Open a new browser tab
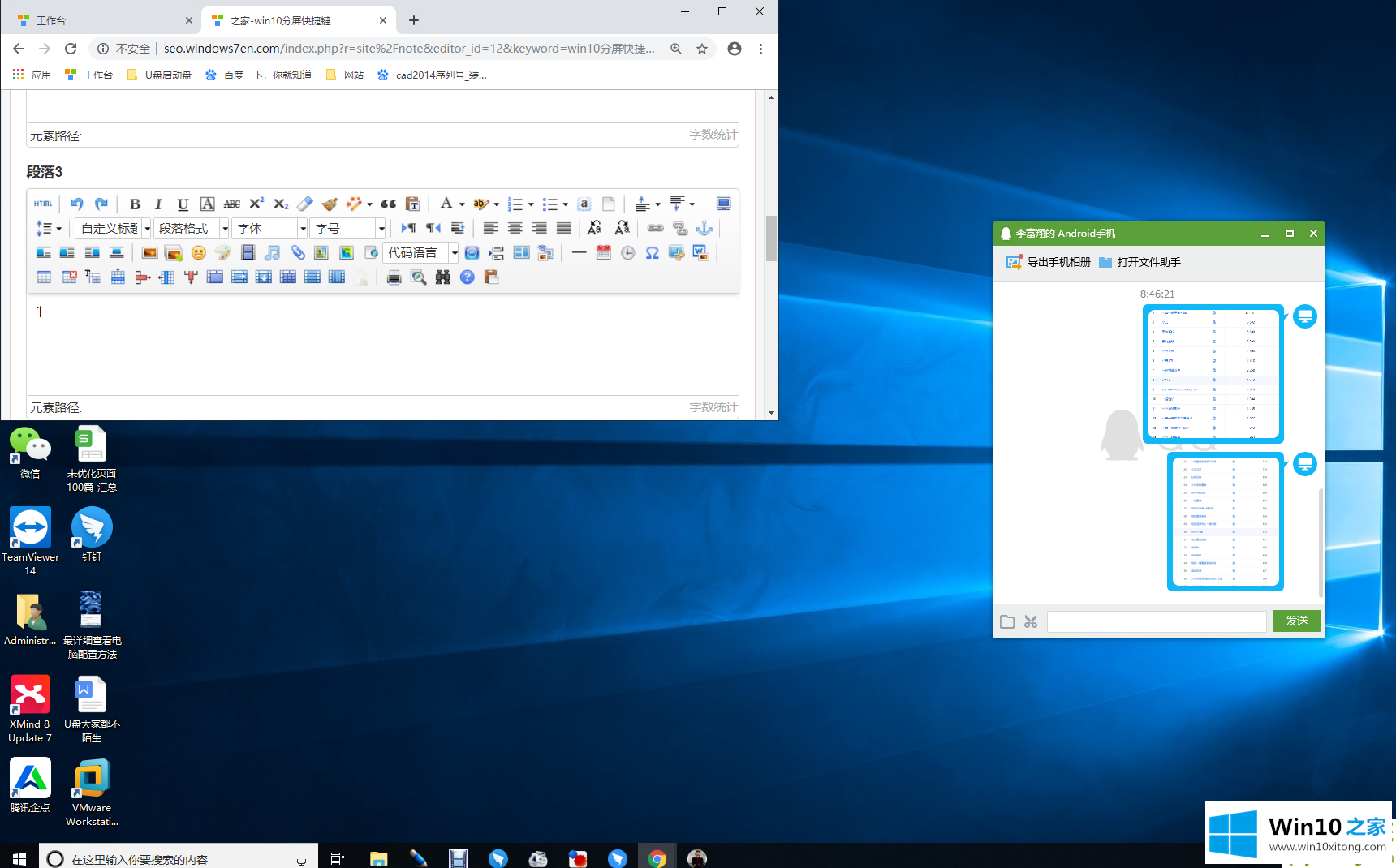Viewport: 1396px width, 868px height. coord(414,20)
